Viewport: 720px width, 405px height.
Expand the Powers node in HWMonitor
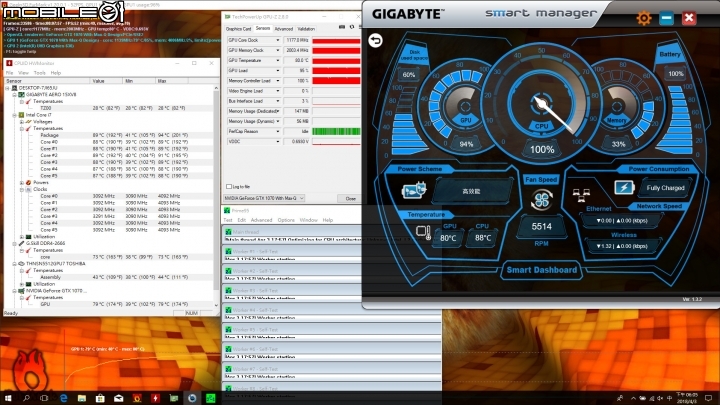point(22,182)
